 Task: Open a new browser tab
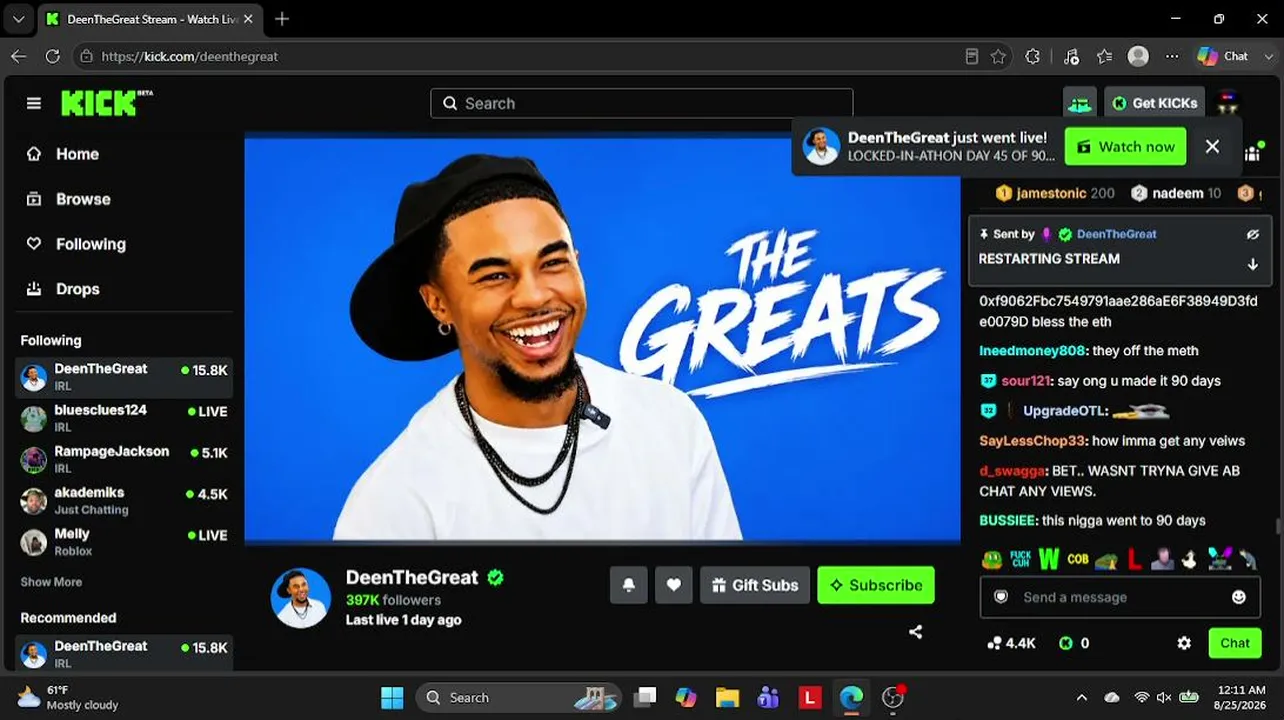pos(282,19)
